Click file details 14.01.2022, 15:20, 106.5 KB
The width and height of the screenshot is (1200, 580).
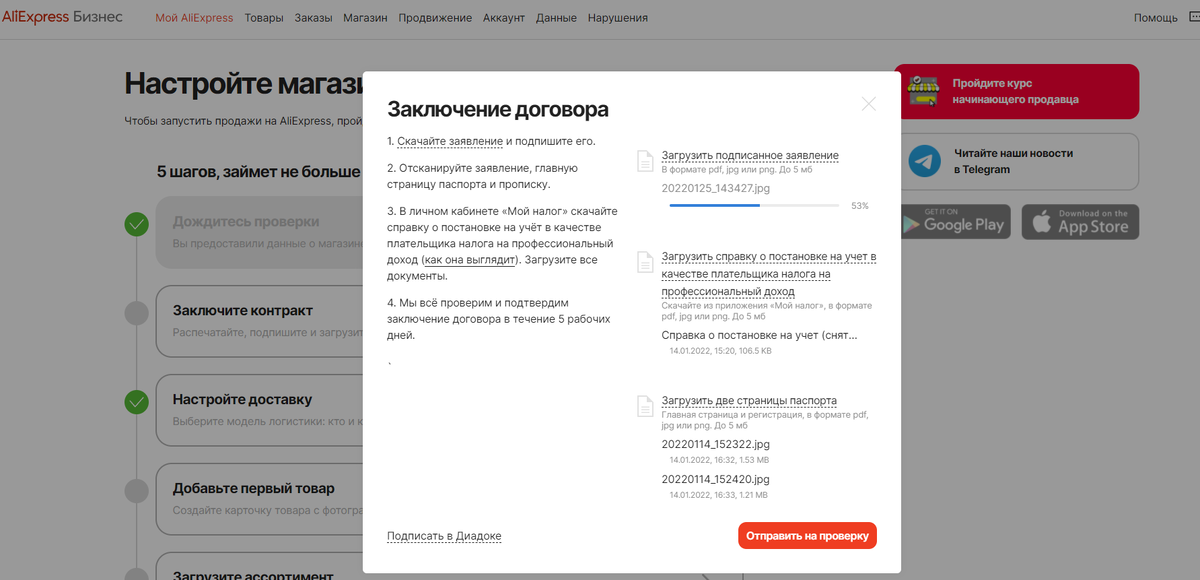coord(720,351)
